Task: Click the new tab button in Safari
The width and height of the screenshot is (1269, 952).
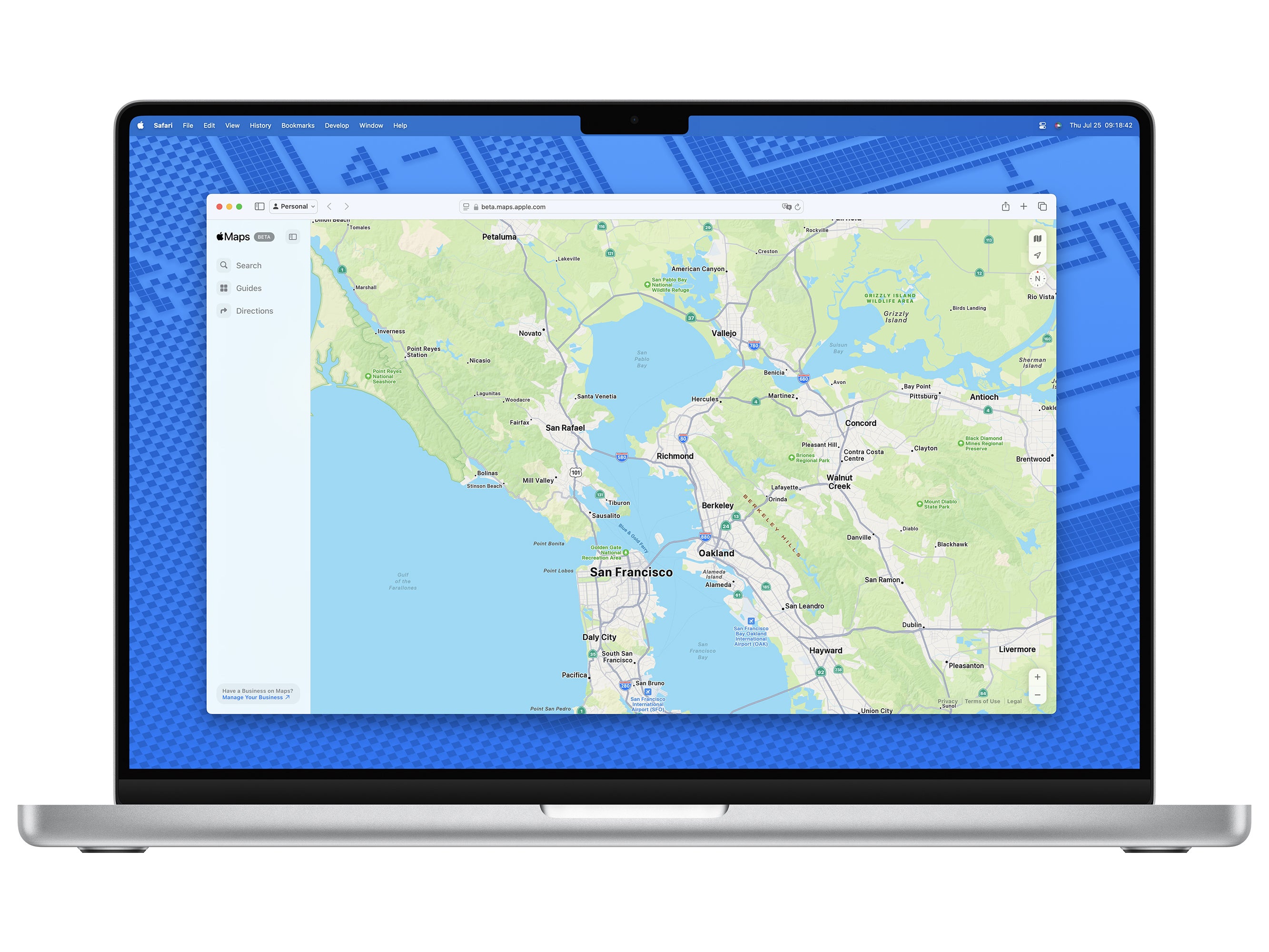Action: [x=1023, y=206]
